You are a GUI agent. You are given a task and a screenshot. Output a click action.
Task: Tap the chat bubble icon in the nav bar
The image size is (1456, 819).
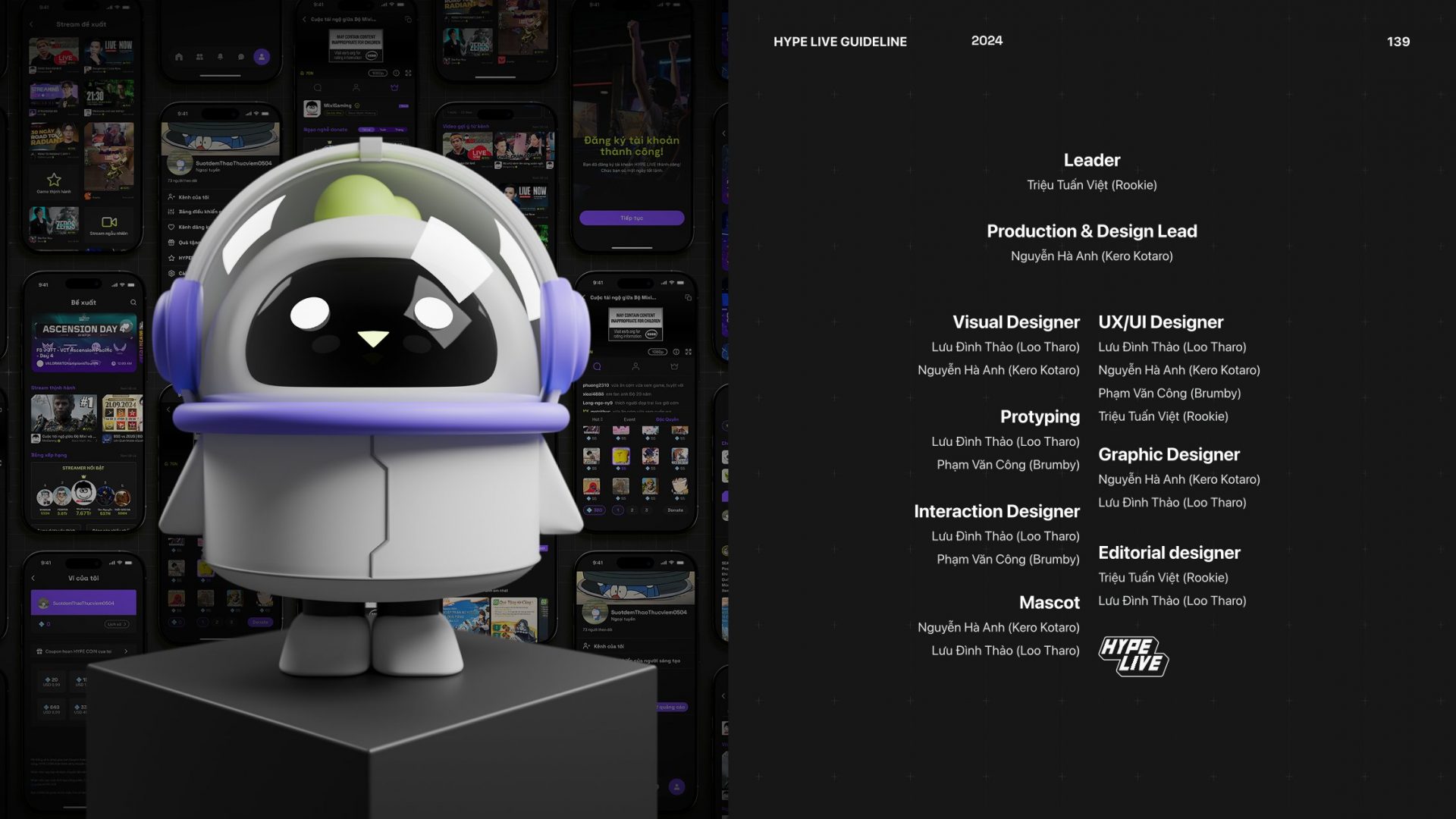coord(240,57)
